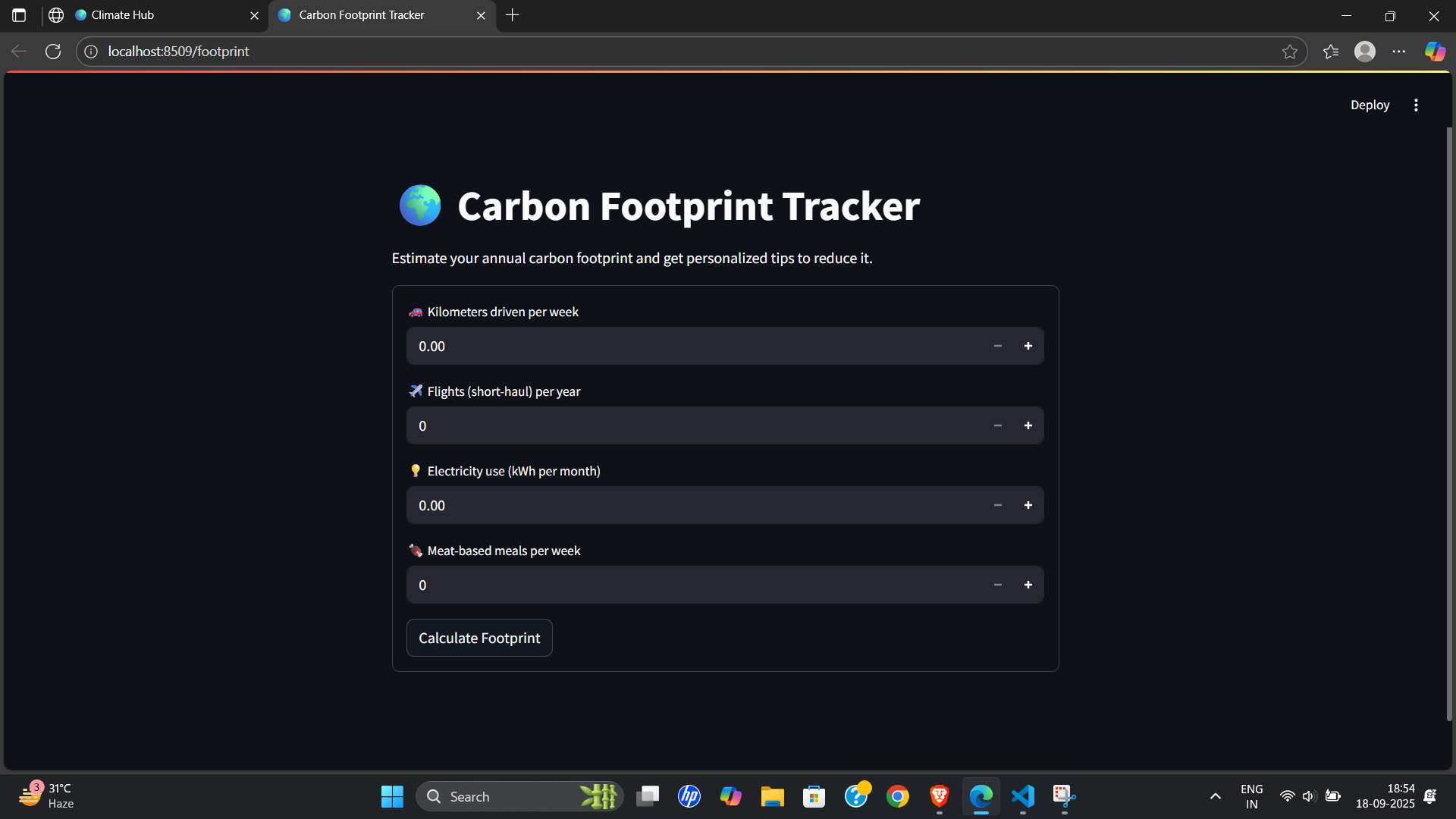Increment short-haul flights per year
1456x819 pixels.
[1028, 425]
